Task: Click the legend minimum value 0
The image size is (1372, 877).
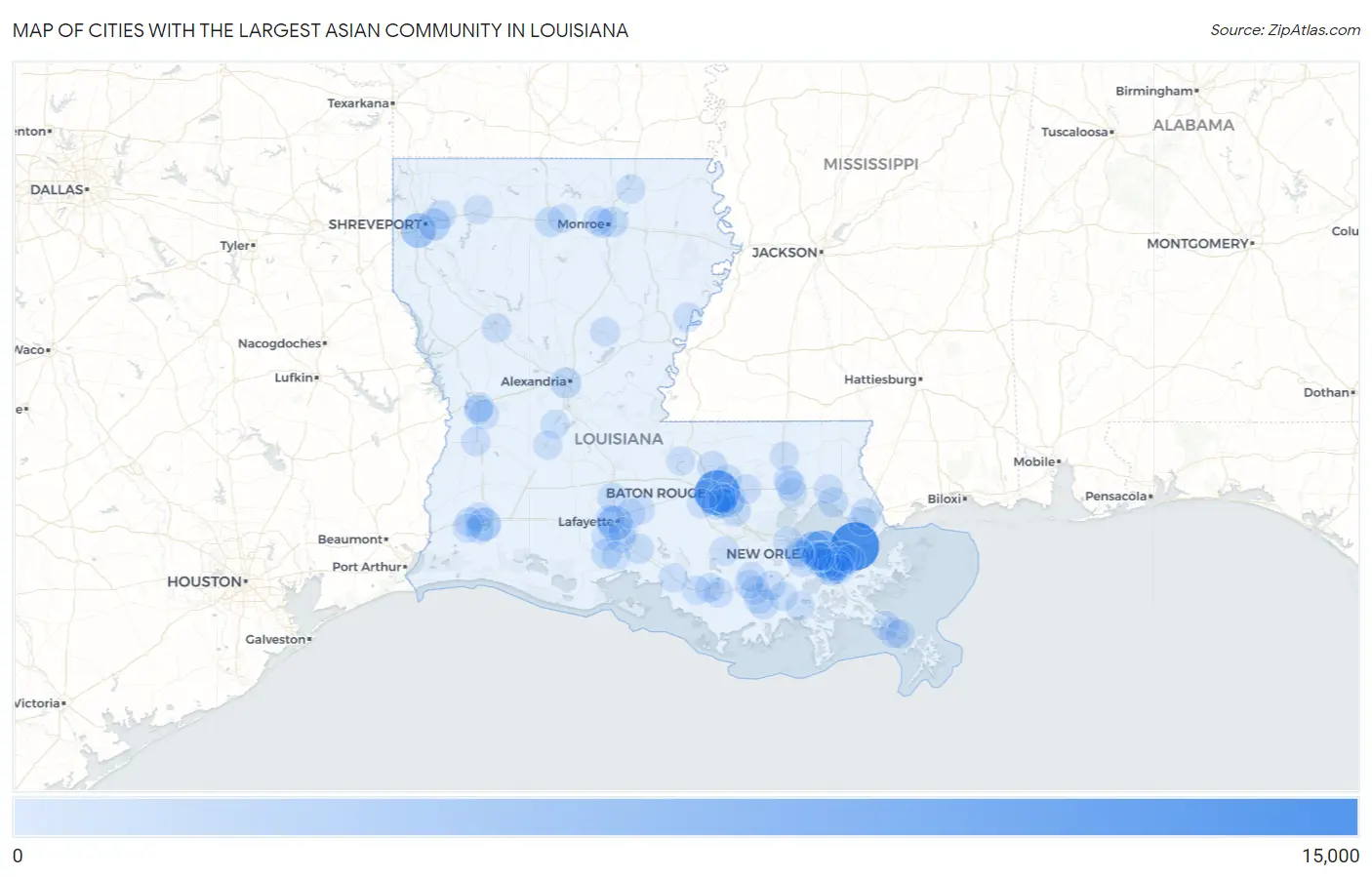Action: [18, 857]
